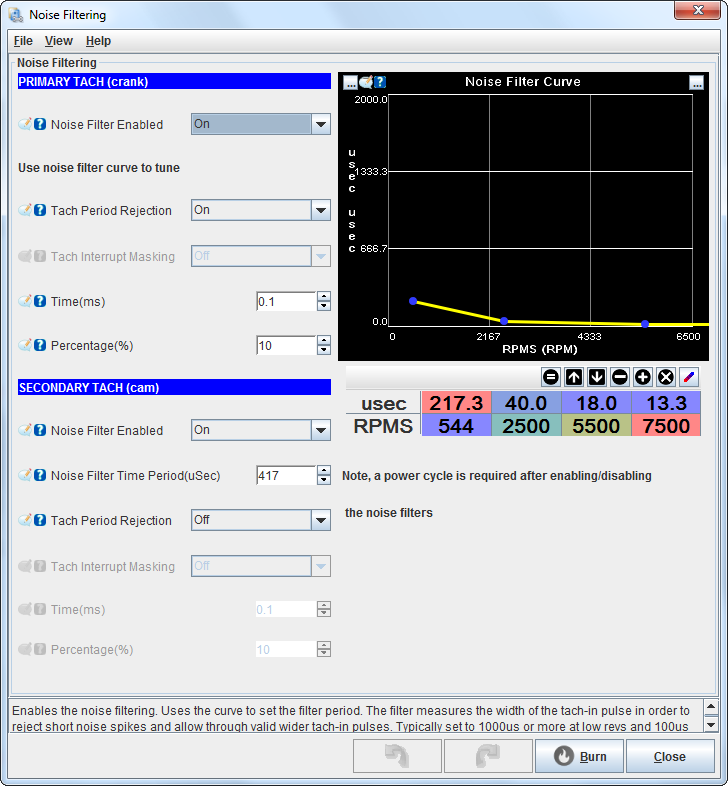
Task: Click the help icon beside primary Time(ms)
Action: 40,301
